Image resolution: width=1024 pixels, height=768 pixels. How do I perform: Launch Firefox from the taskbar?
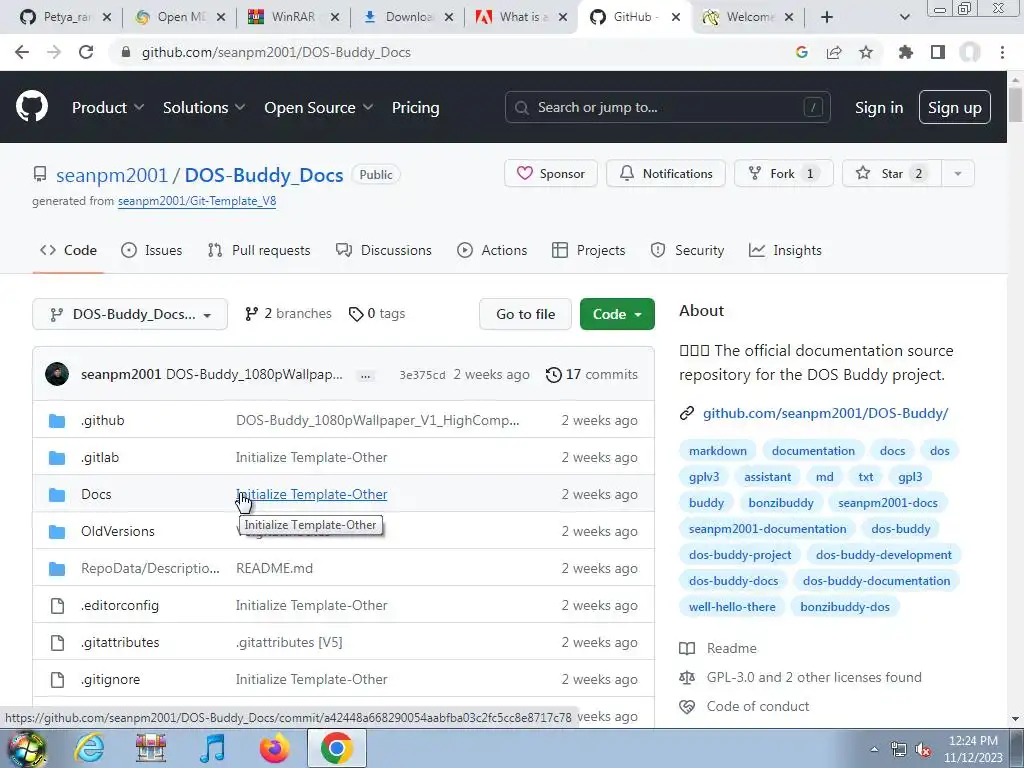pyautogui.click(x=274, y=748)
